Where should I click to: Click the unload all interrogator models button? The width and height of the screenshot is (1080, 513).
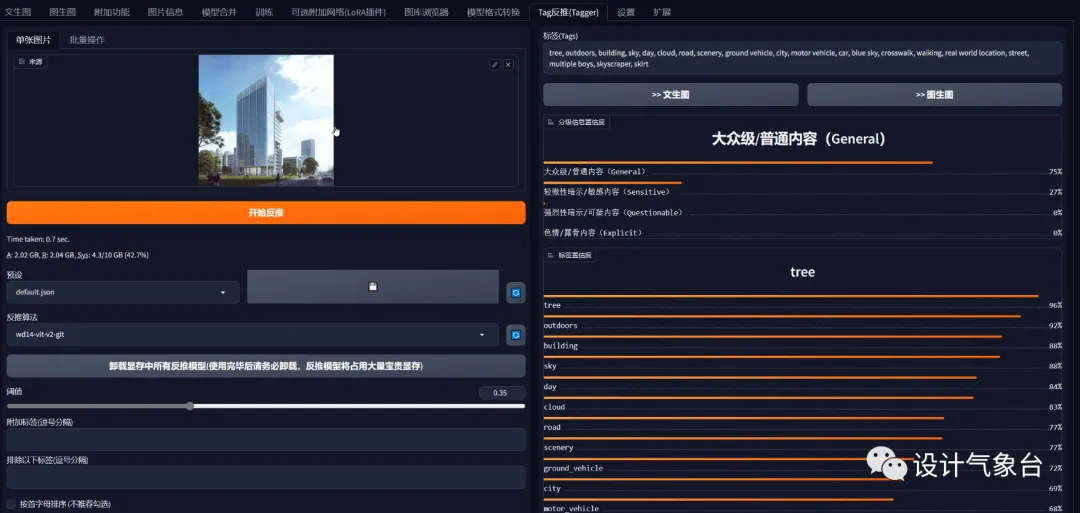tap(266, 366)
